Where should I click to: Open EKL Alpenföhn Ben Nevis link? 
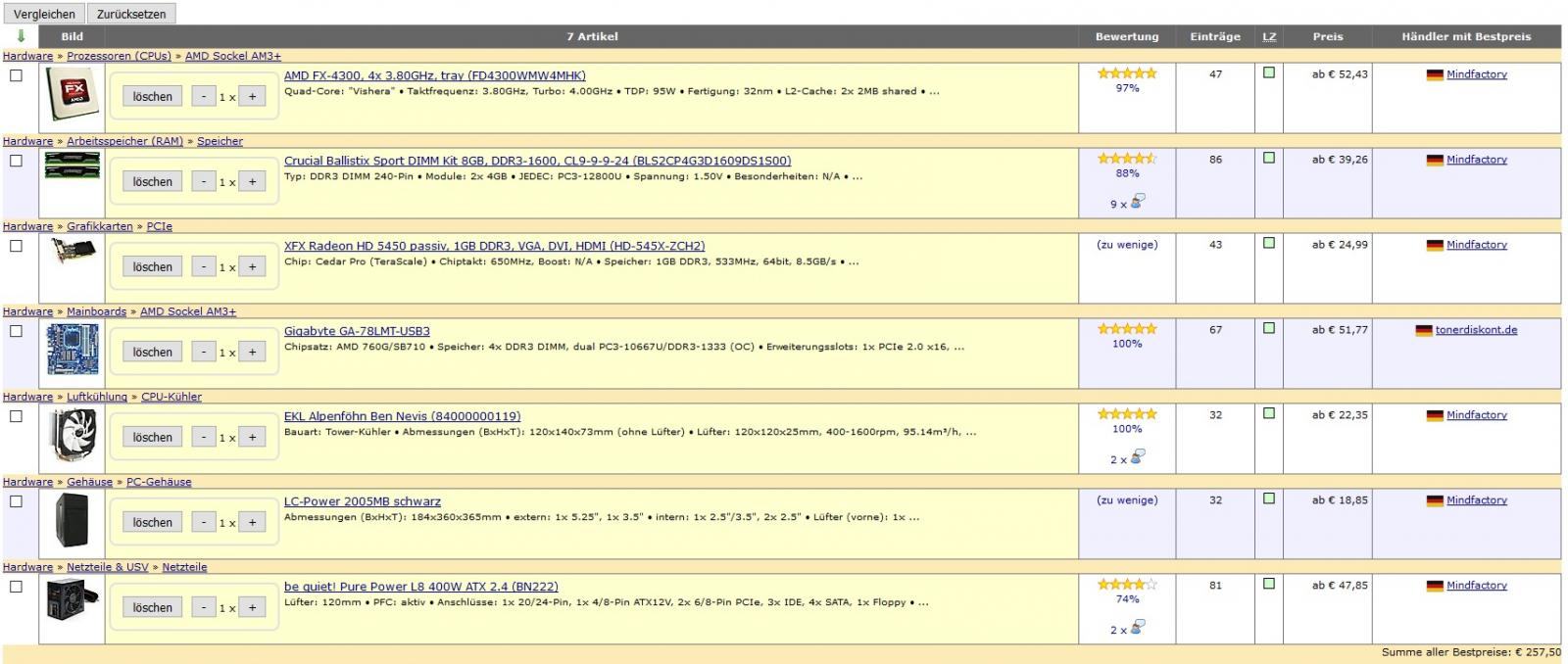[x=402, y=416]
